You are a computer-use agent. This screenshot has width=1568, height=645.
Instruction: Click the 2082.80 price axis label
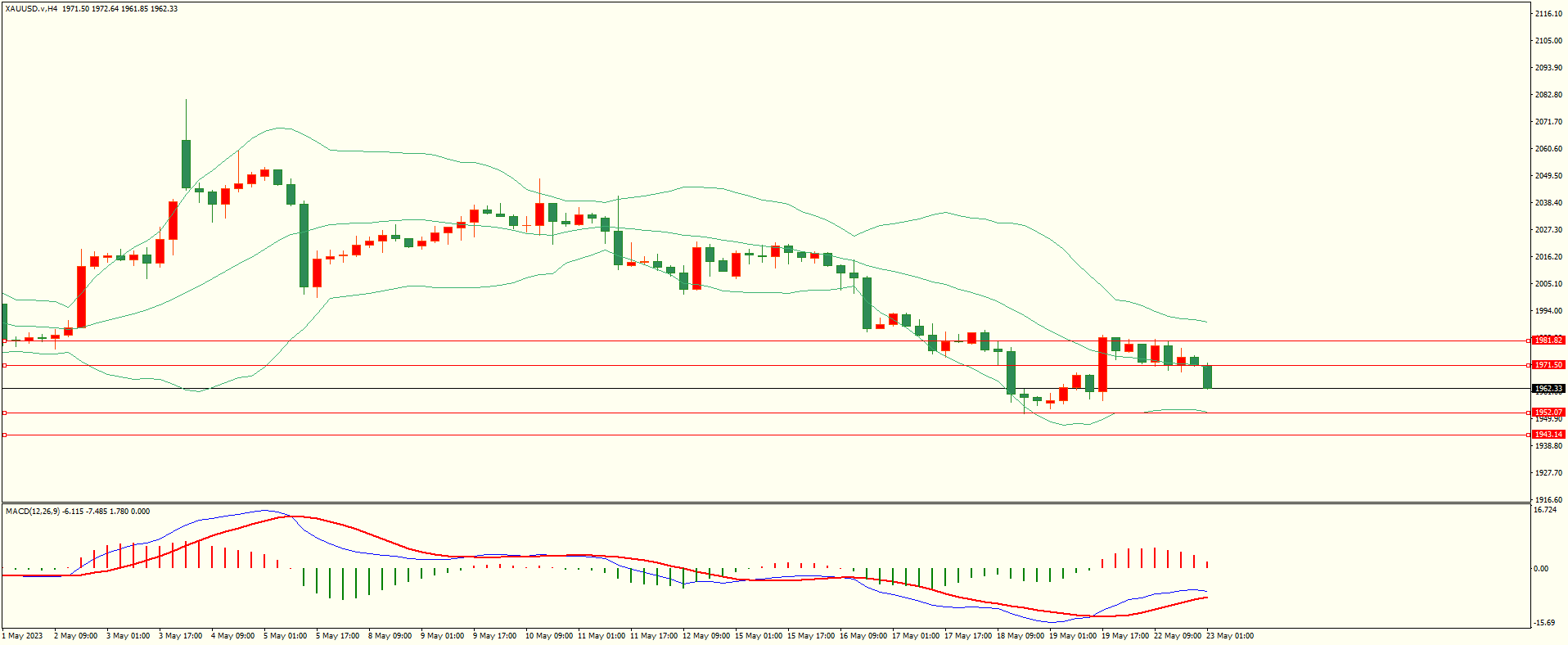(1549, 95)
